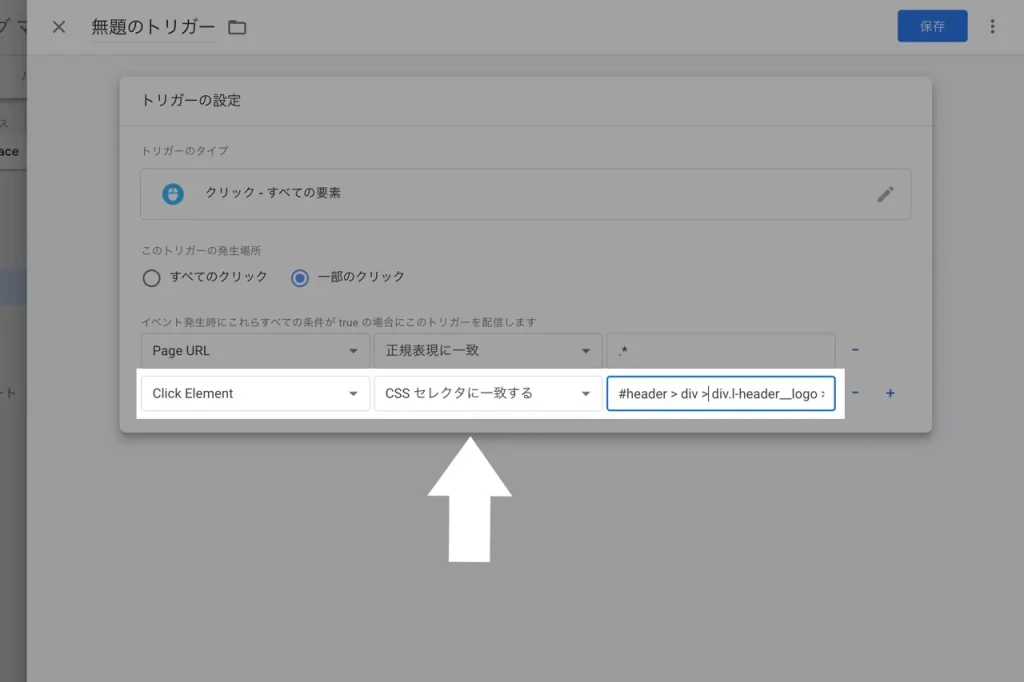Click the pencil edit icon for trigger type
Screen dimensions: 1024x682
[885, 194]
